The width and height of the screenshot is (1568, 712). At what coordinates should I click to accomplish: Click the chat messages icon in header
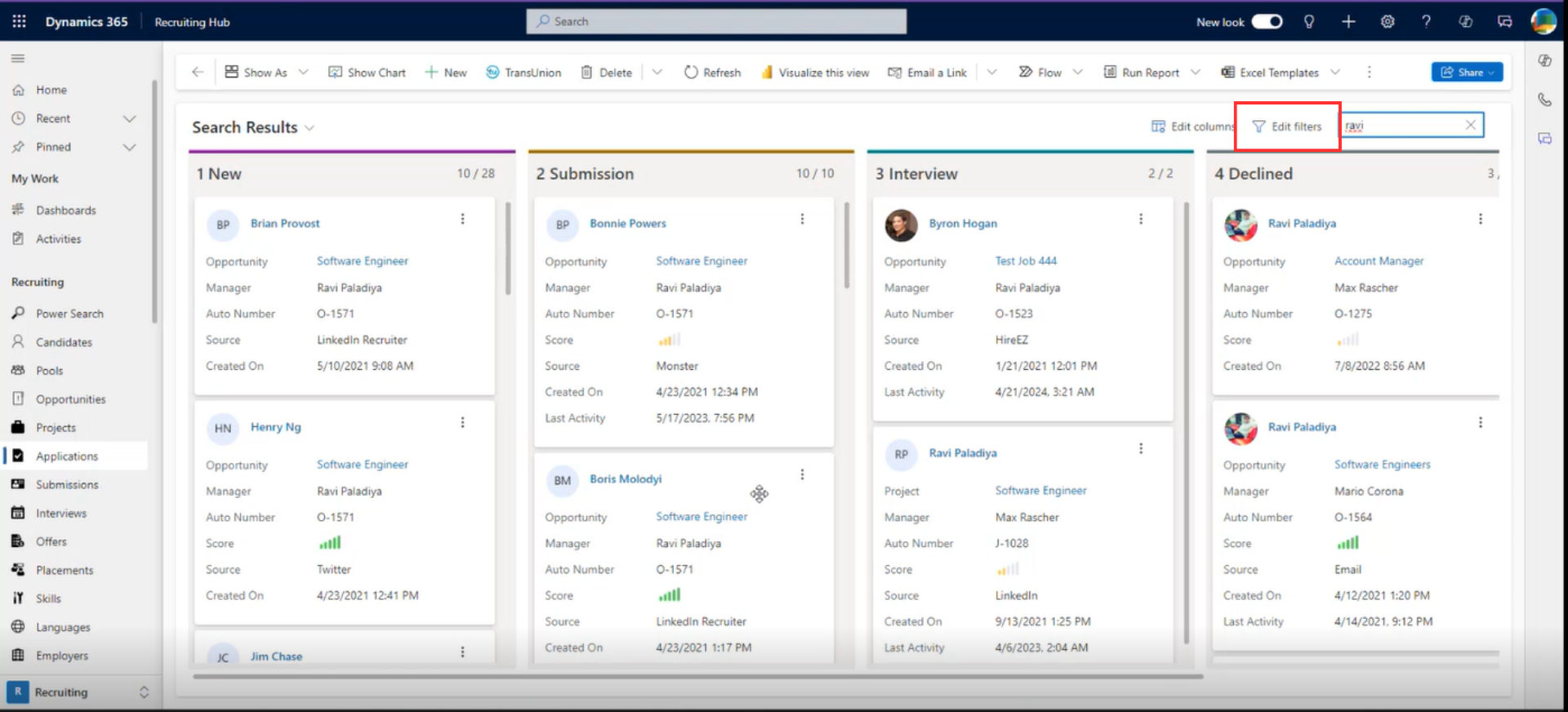point(1504,21)
